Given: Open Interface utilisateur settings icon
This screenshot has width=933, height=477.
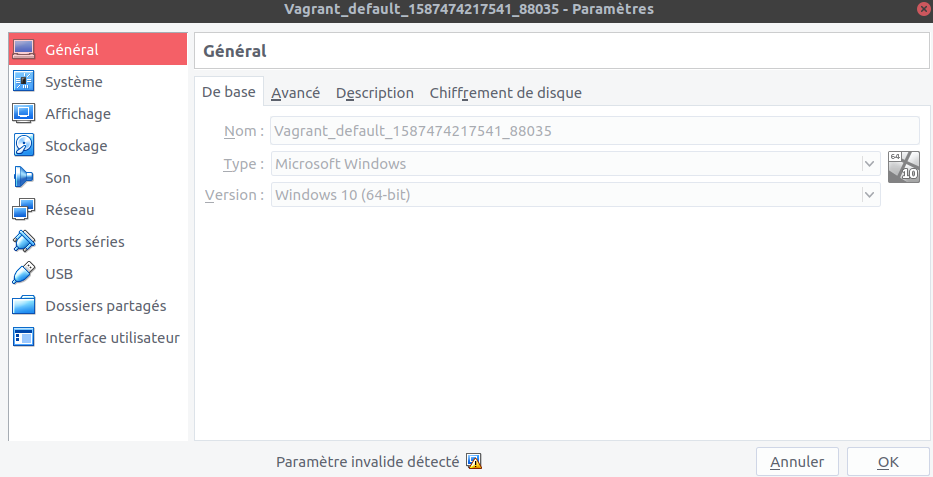Looking at the screenshot, I should point(25,338).
